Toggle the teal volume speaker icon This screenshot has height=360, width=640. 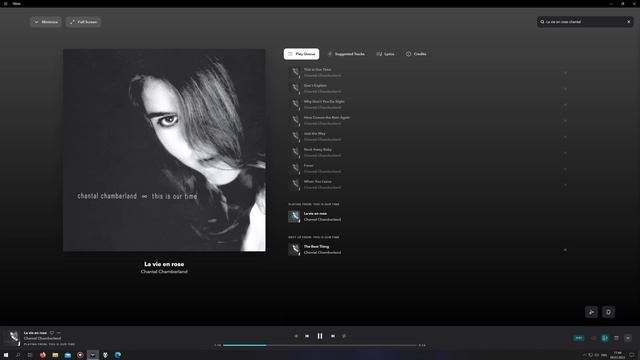(605, 338)
